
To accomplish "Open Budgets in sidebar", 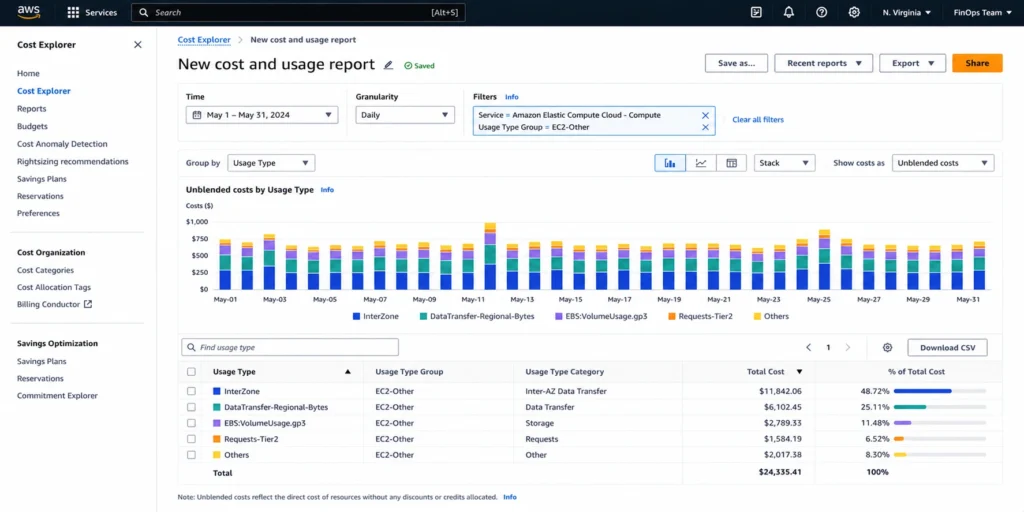I will [x=32, y=127].
